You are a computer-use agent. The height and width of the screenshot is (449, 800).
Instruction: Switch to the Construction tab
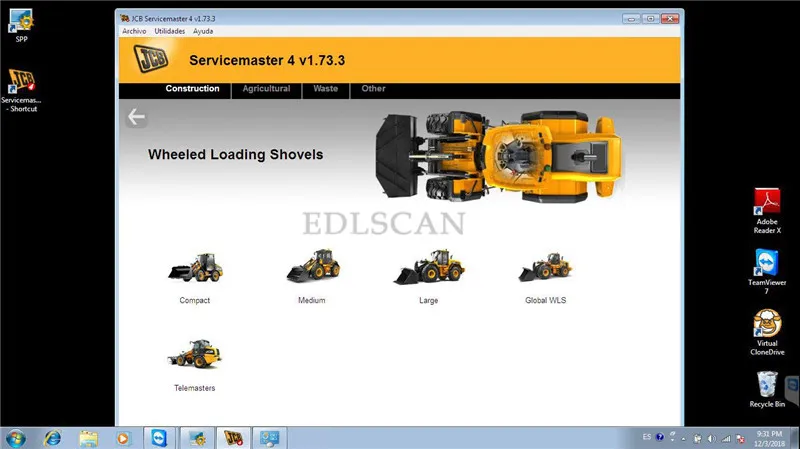192,89
